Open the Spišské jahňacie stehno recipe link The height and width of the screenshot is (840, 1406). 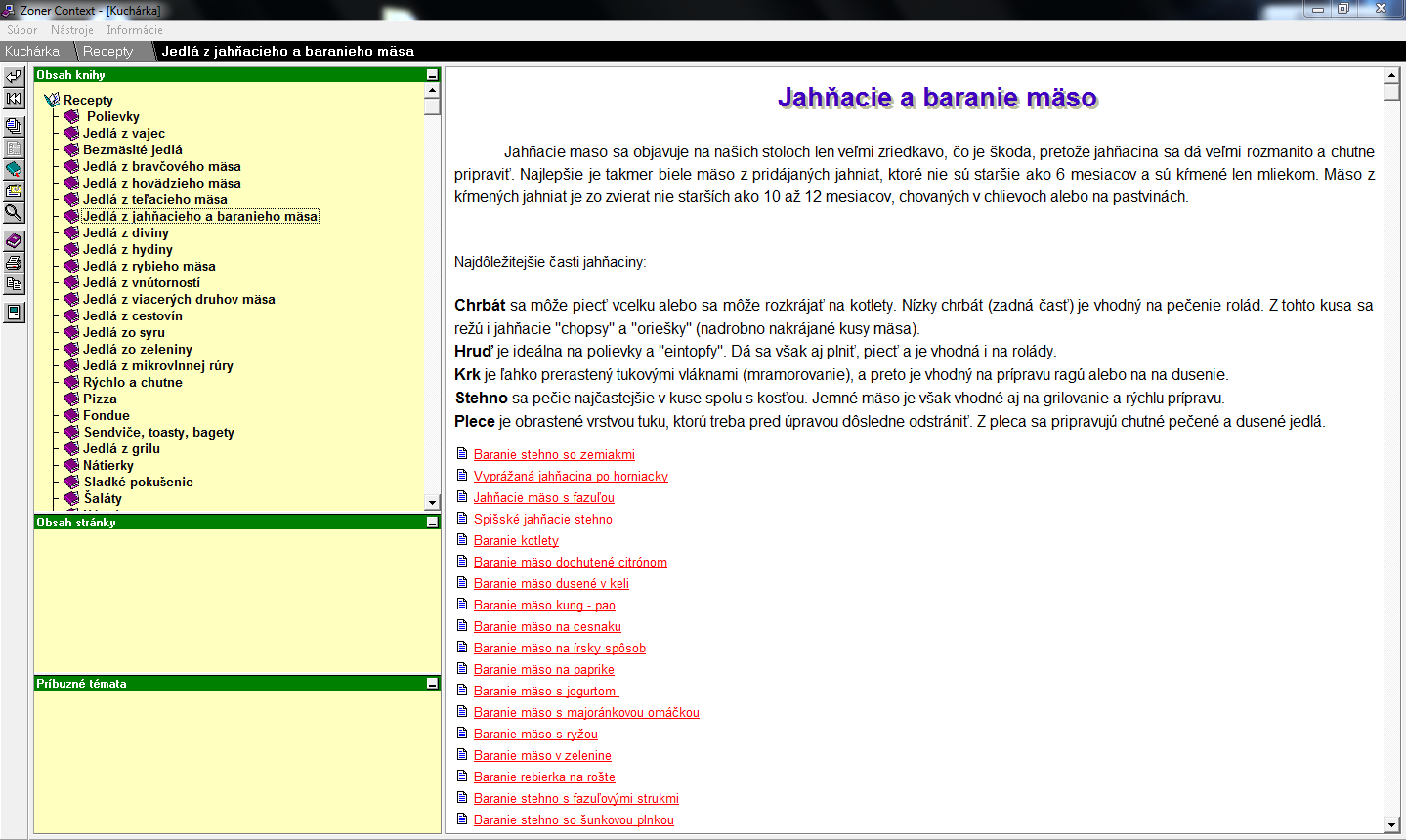coord(542,519)
